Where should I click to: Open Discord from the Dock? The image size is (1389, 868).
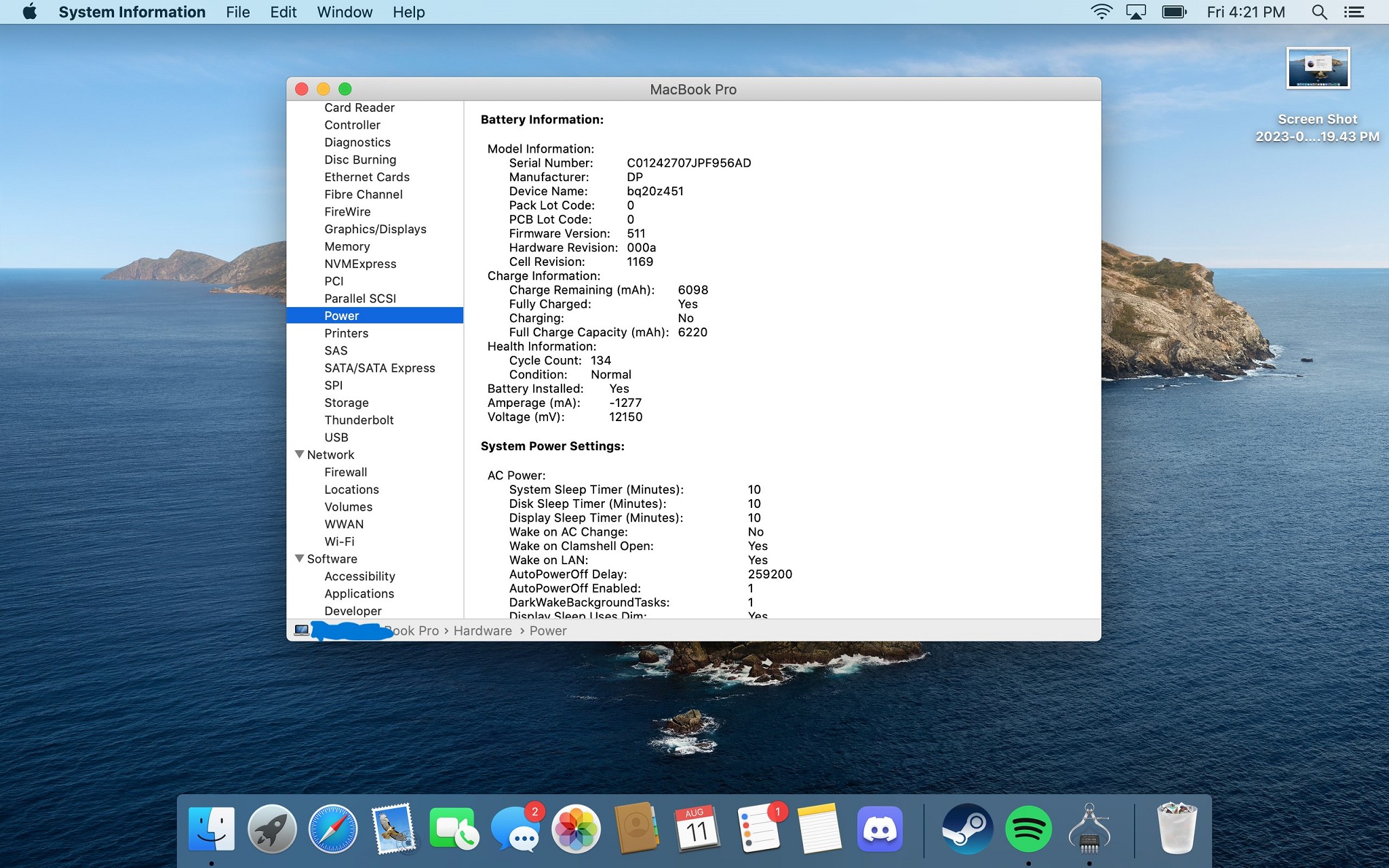pos(880,829)
